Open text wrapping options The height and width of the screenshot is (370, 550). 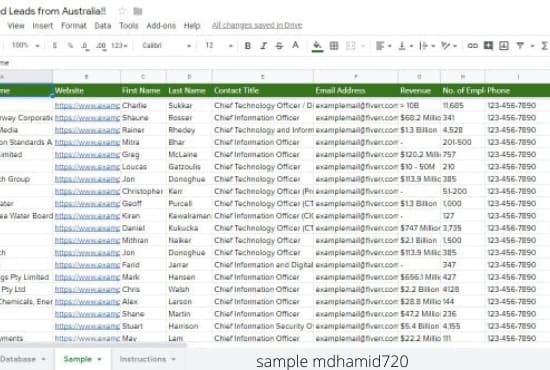(x=427, y=46)
